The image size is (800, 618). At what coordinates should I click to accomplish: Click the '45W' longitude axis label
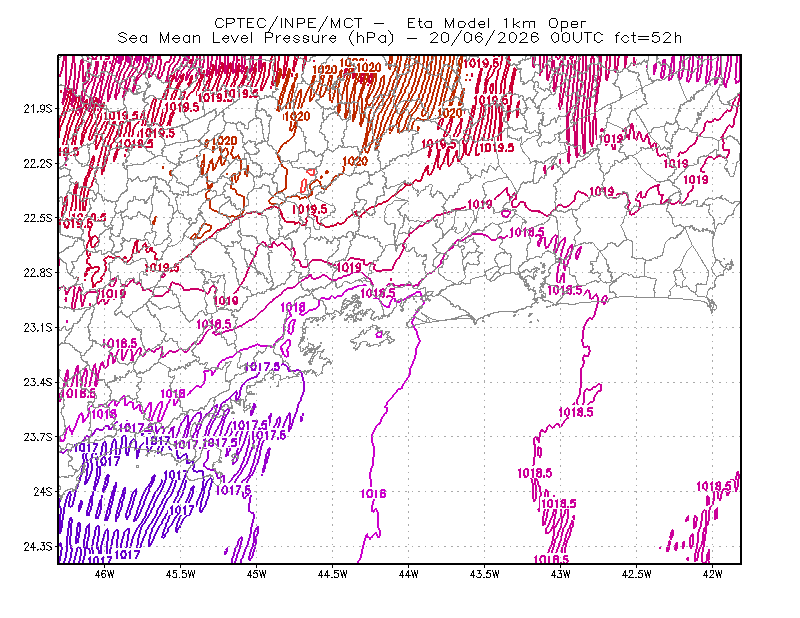pyautogui.click(x=257, y=574)
